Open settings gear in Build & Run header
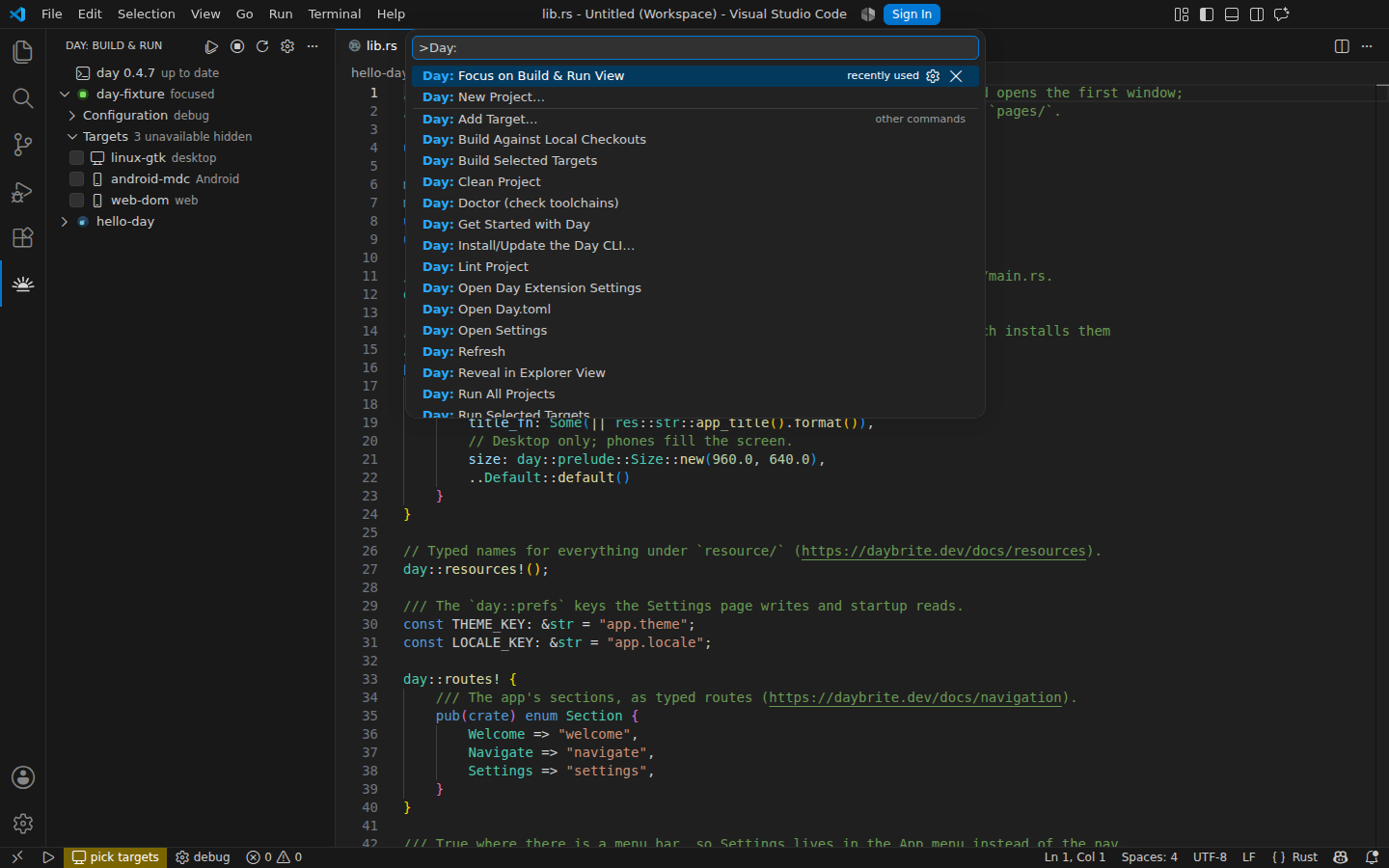The image size is (1389, 868). coord(287,46)
